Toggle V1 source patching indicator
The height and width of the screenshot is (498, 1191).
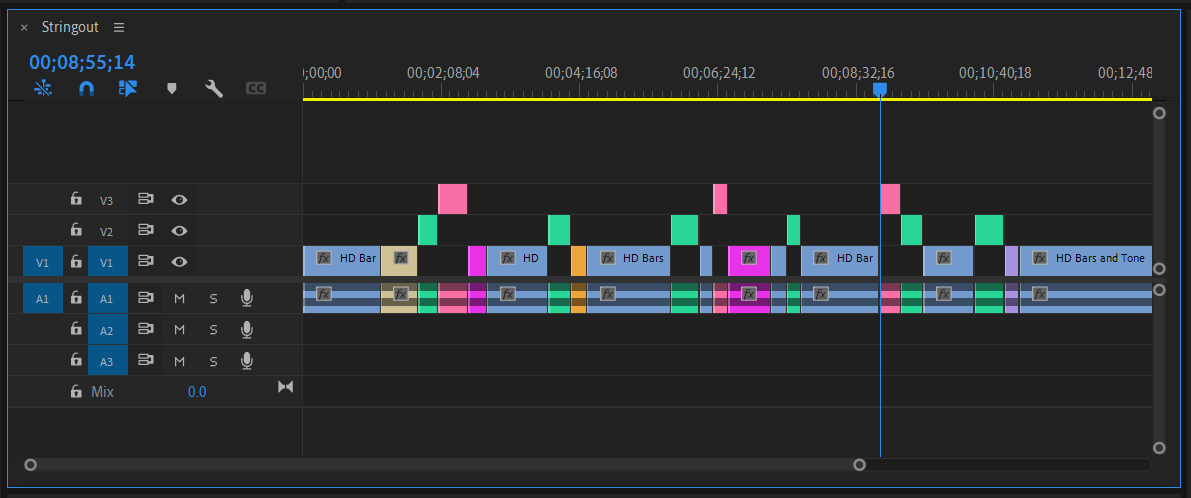tap(43, 262)
